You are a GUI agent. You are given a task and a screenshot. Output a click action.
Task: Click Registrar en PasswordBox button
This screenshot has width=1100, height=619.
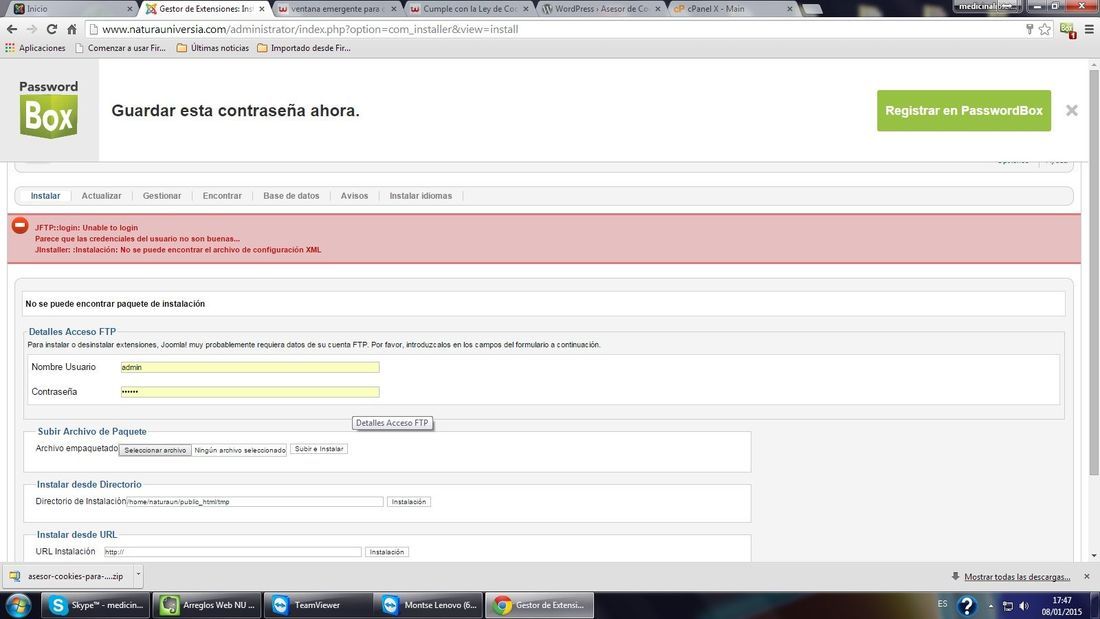964,110
